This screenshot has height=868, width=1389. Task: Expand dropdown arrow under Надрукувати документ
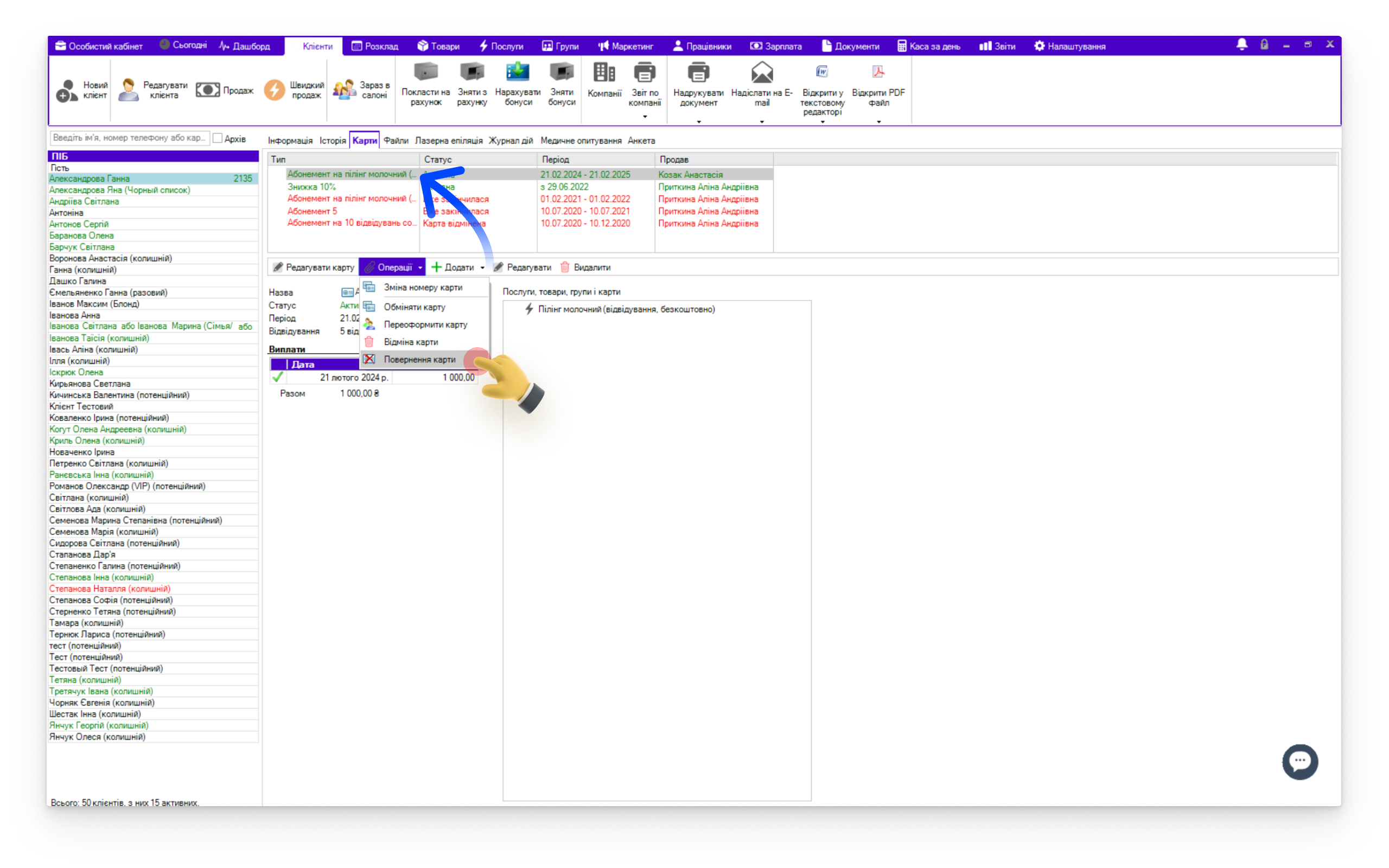(x=698, y=122)
